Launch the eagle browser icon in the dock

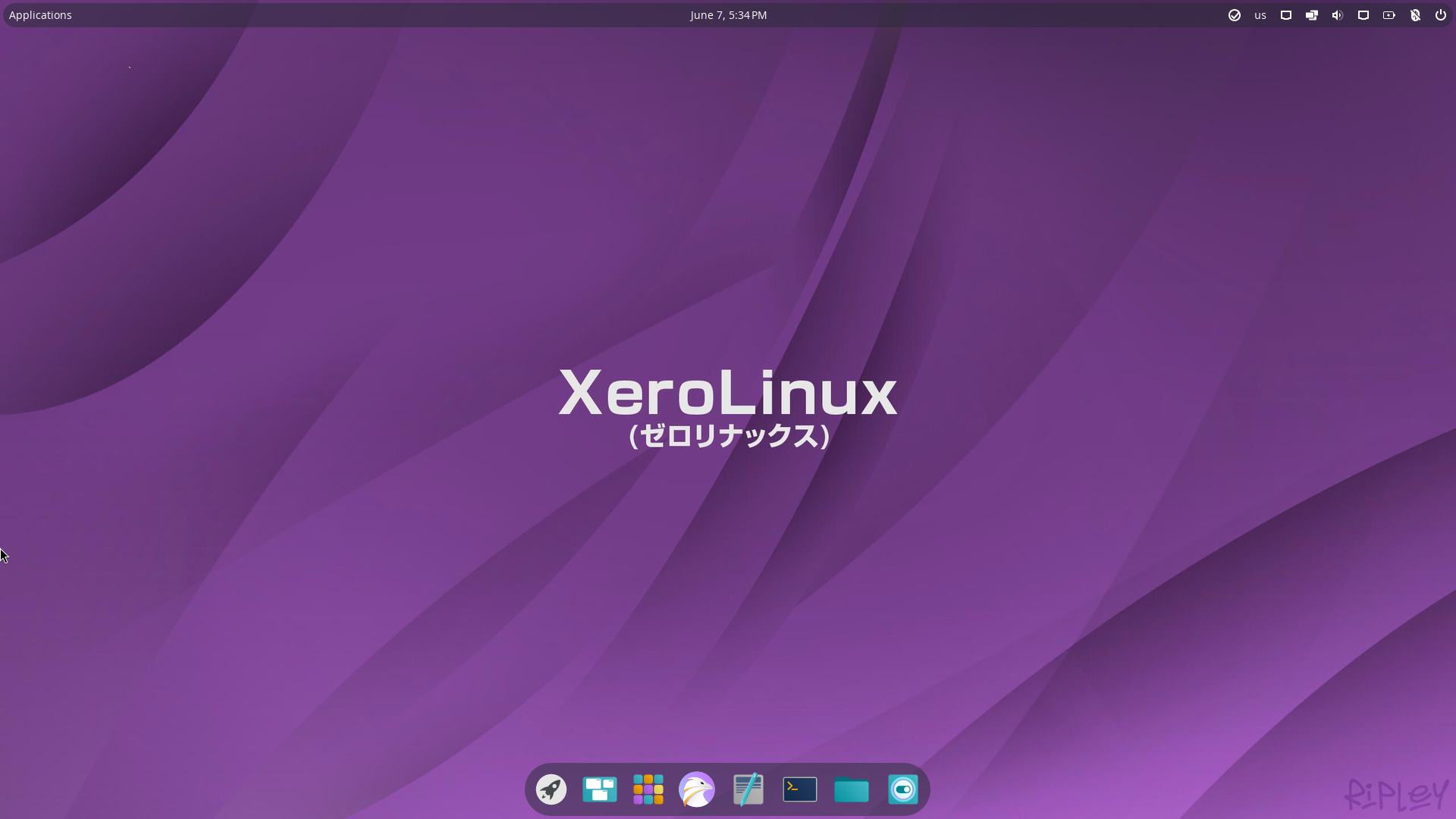(697, 789)
